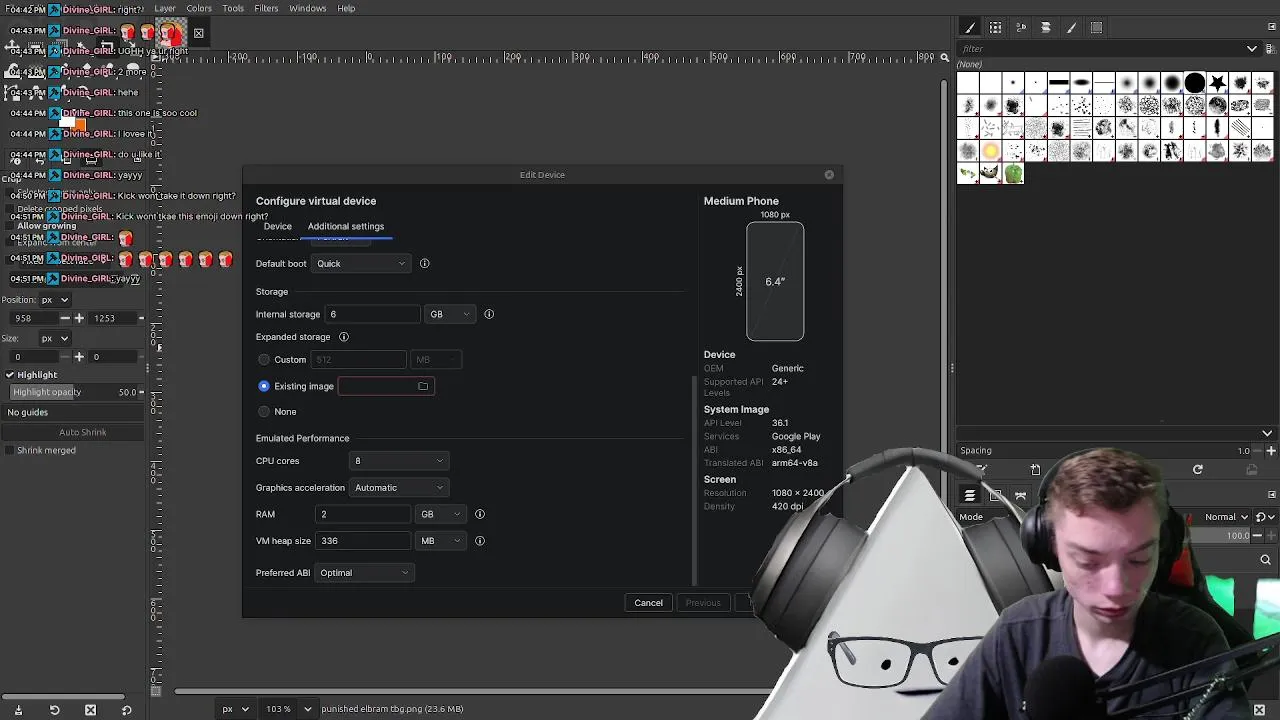Switch to Additional settings tab

point(346,226)
